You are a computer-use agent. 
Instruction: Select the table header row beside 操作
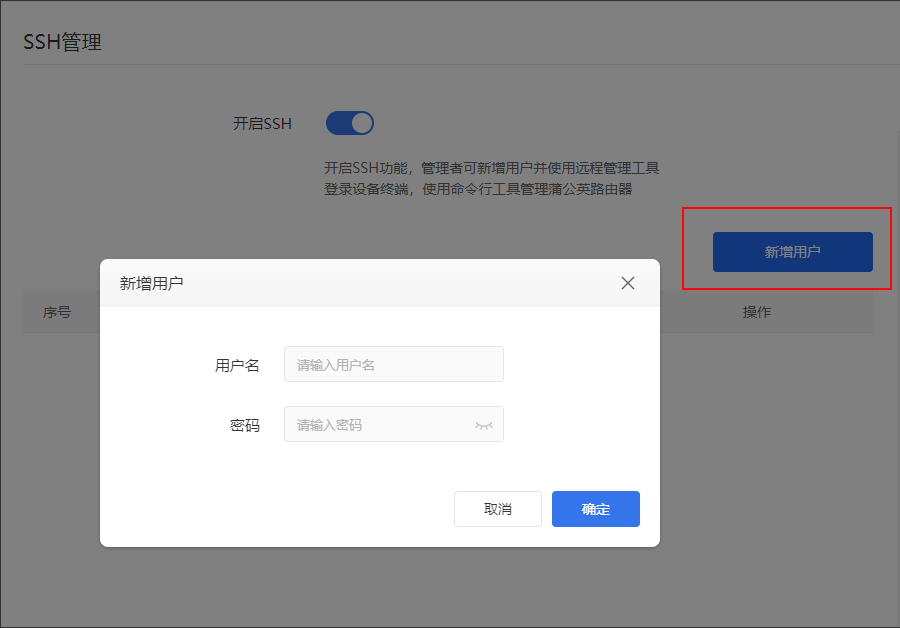click(x=766, y=312)
